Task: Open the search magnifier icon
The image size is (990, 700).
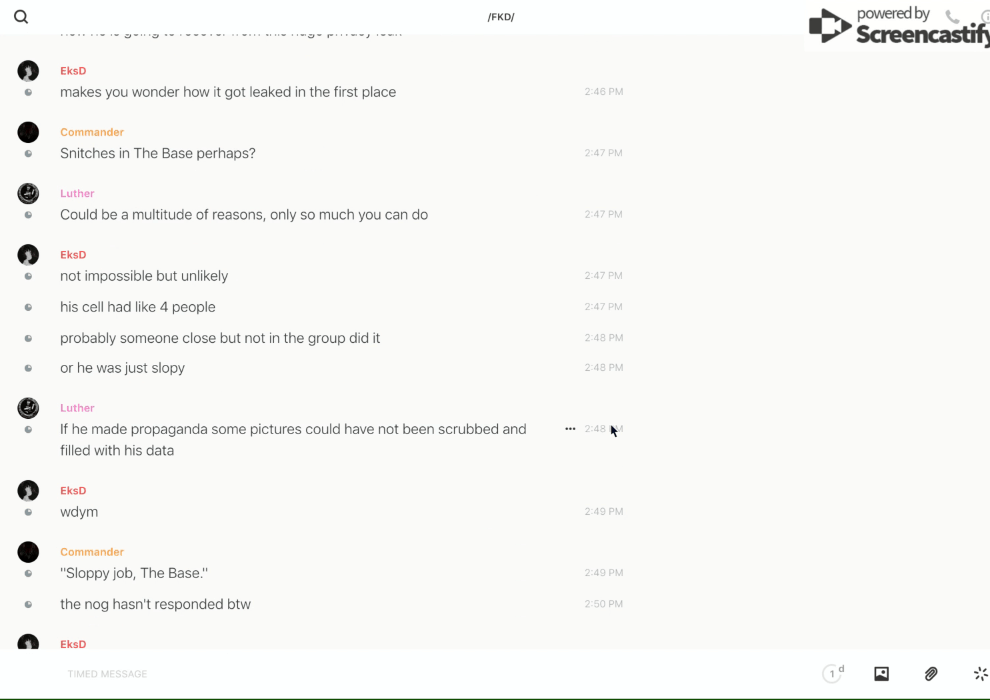Action: pos(21,17)
